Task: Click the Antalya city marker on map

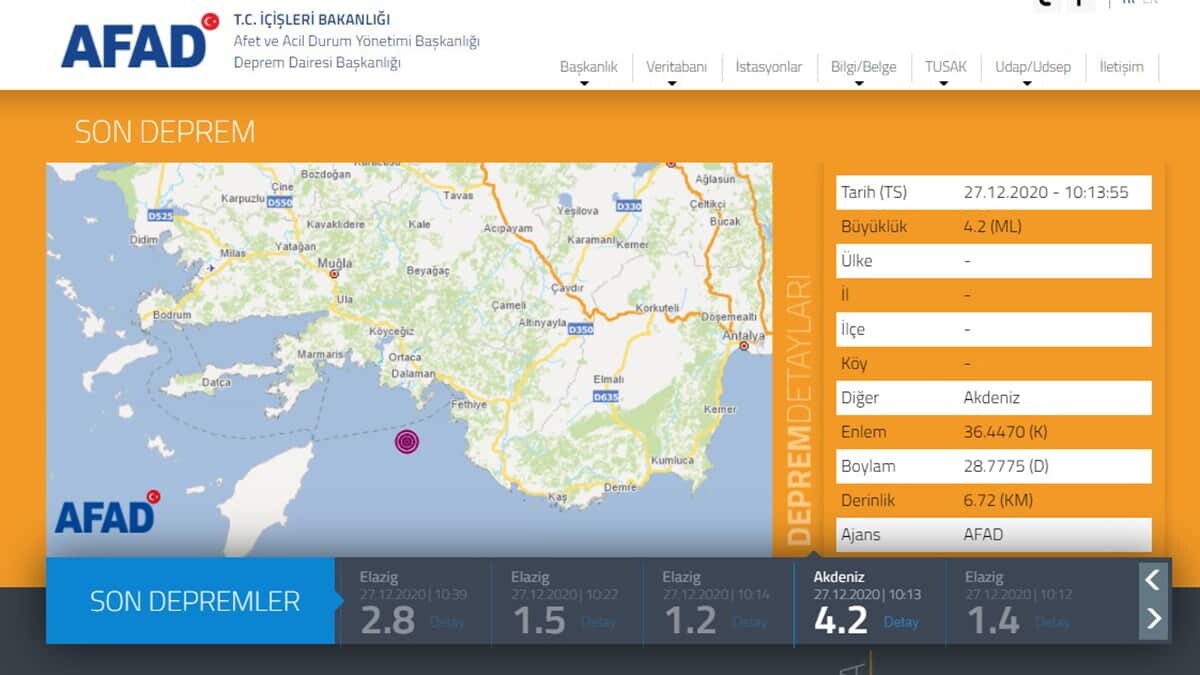Action: [744, 346]
